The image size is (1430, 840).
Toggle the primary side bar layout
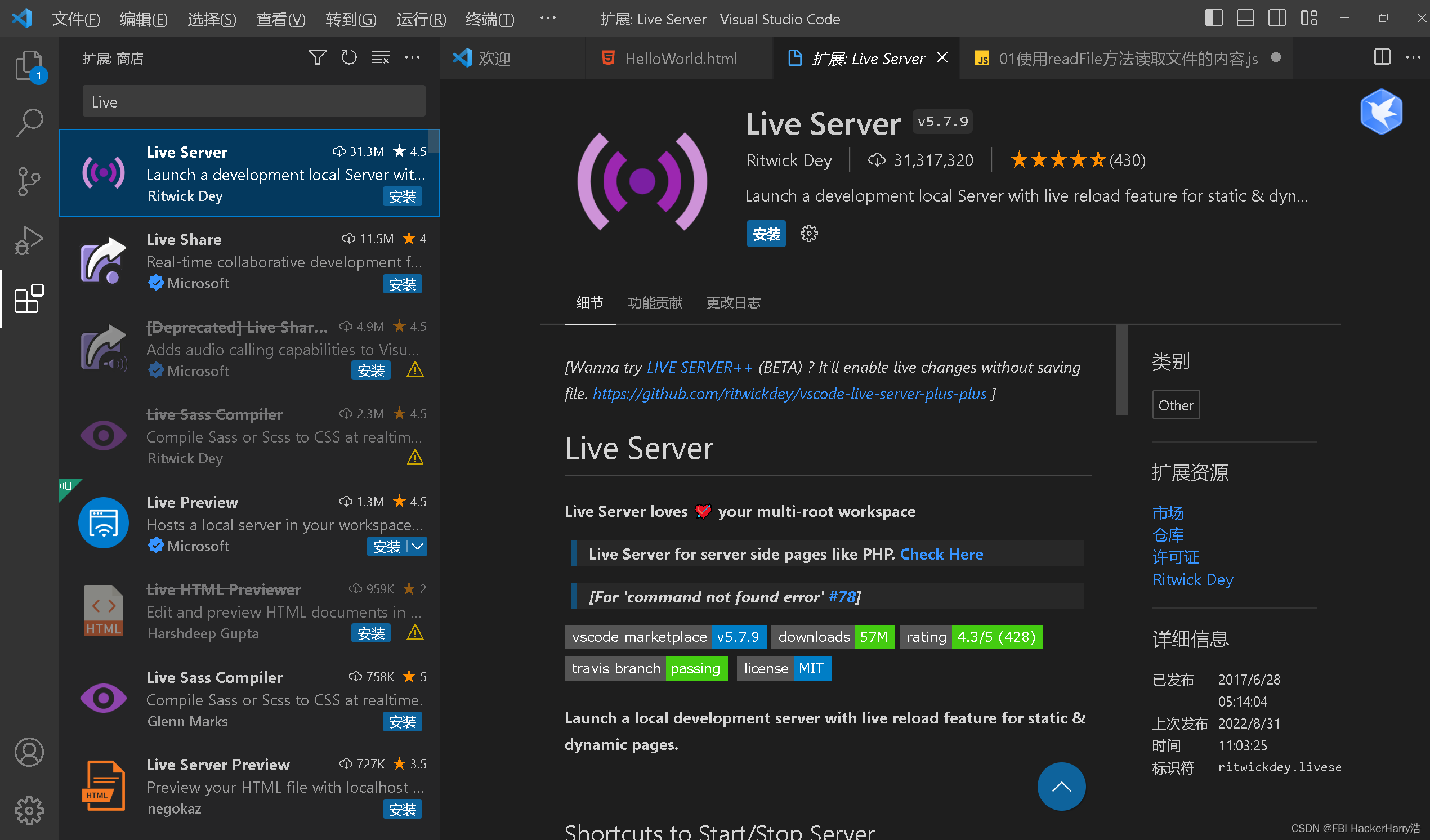(1213, 18)
